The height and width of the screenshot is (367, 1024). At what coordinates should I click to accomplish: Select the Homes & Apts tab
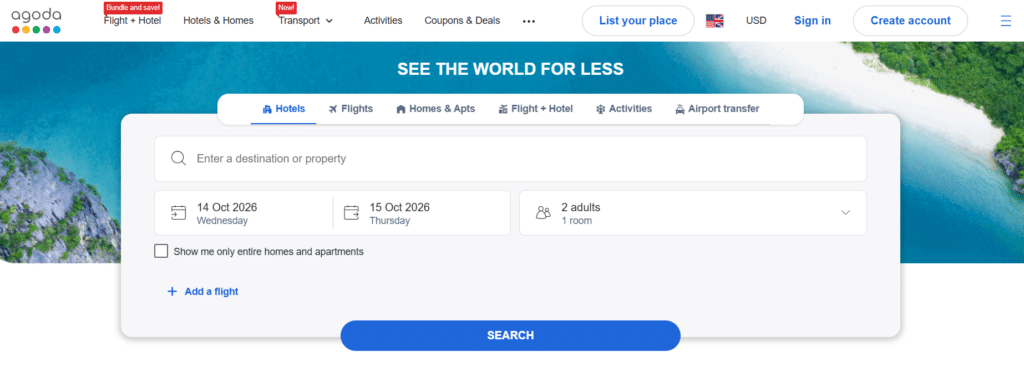436,109
